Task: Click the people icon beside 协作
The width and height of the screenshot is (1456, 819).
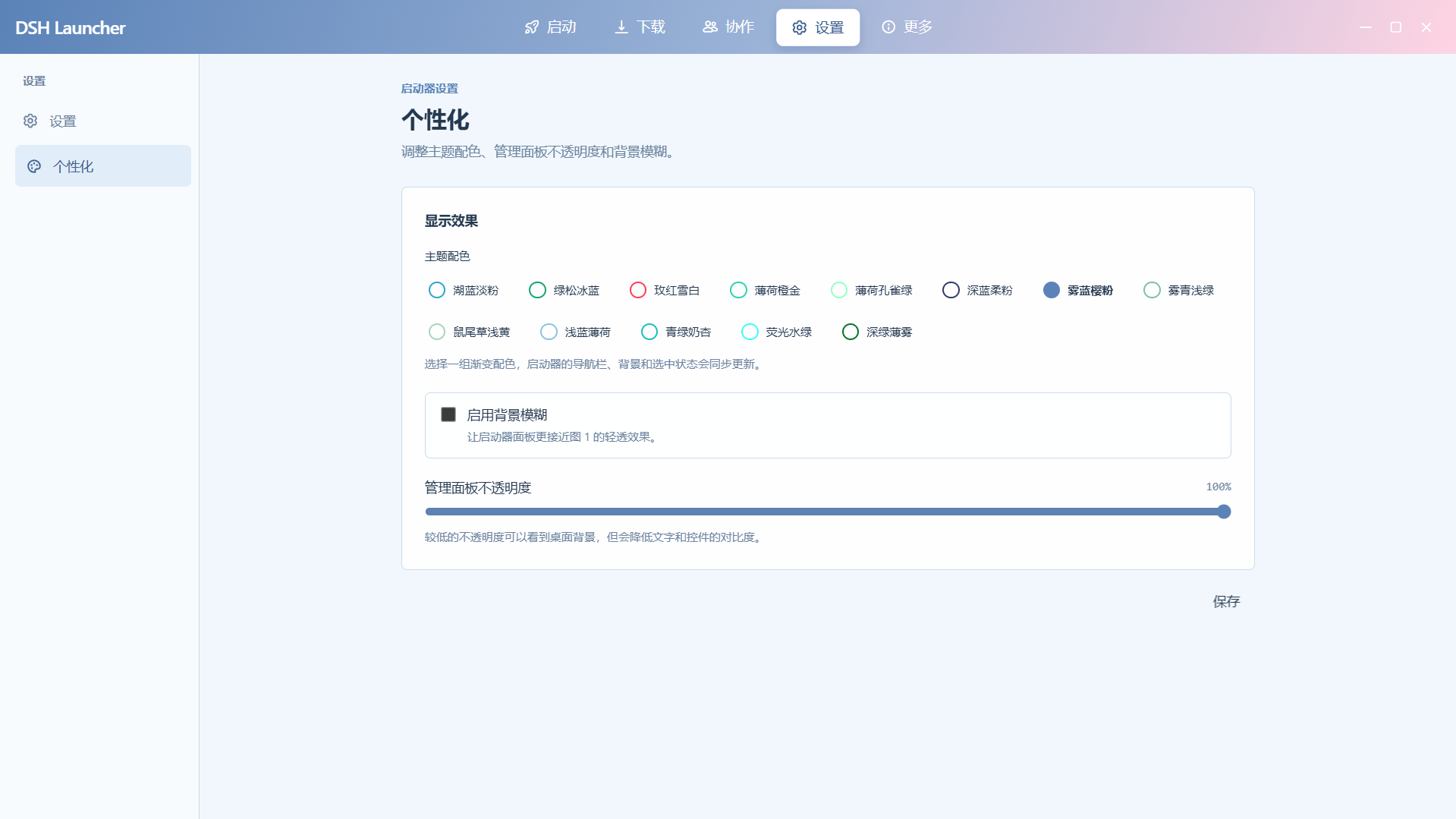Action: click(x=710, y=27)
